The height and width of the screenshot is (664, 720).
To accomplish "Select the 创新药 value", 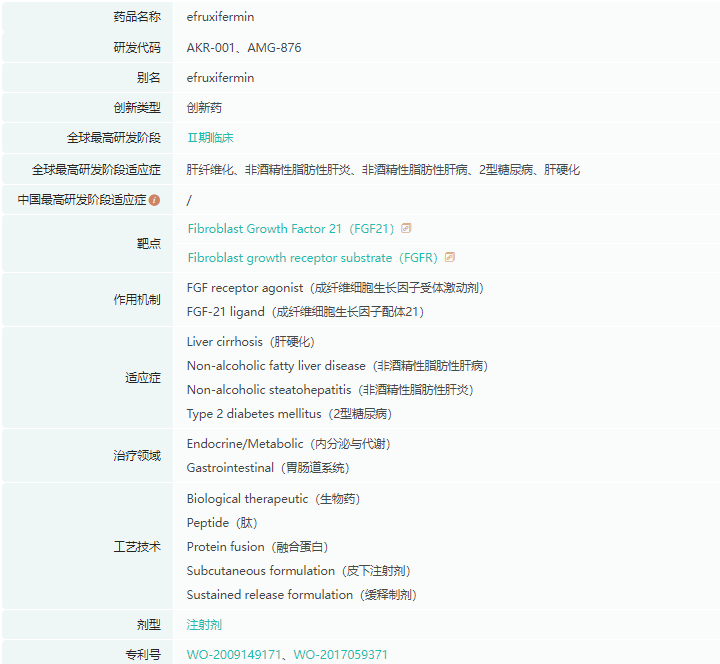I will (x=204, y=108).
